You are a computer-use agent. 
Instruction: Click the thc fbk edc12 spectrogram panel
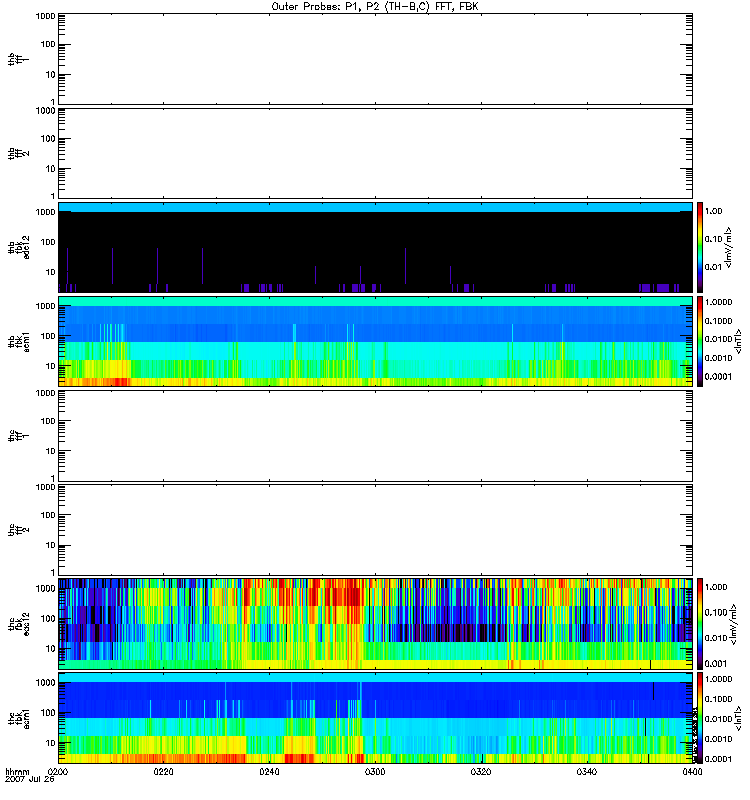373,623
